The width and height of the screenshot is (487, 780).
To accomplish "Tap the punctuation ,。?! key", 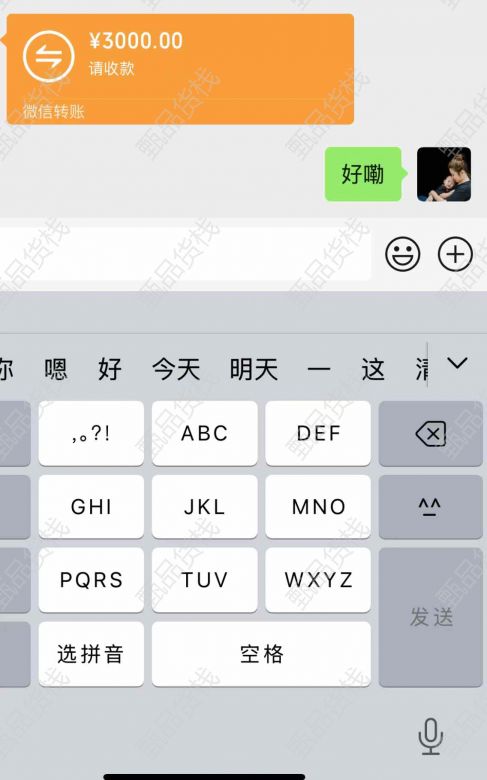I will click(91, 434).
